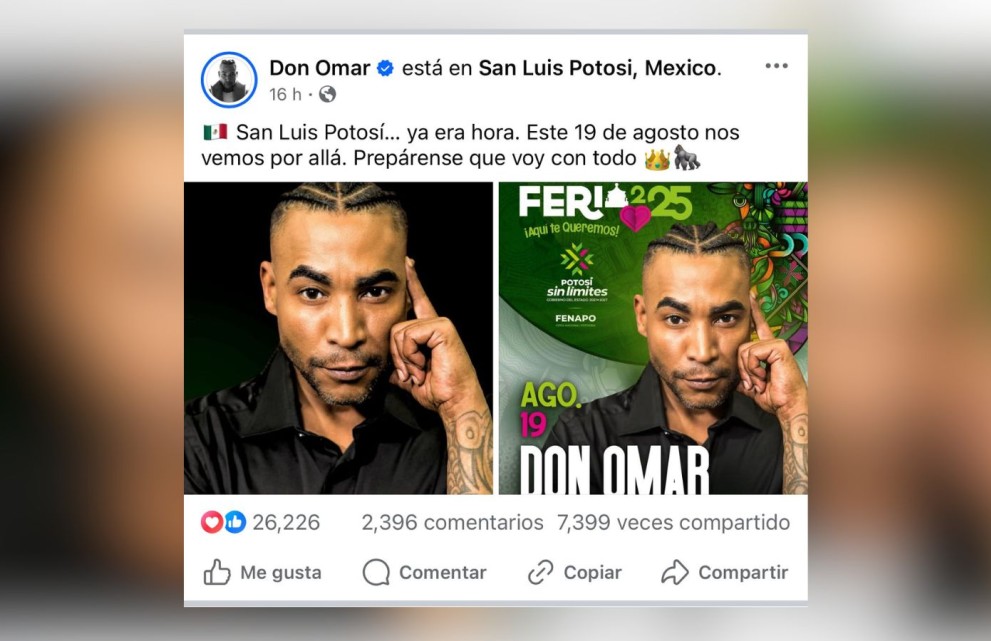Open the 26,226 reactions list

pyautogui.click(x=286, y=523)
